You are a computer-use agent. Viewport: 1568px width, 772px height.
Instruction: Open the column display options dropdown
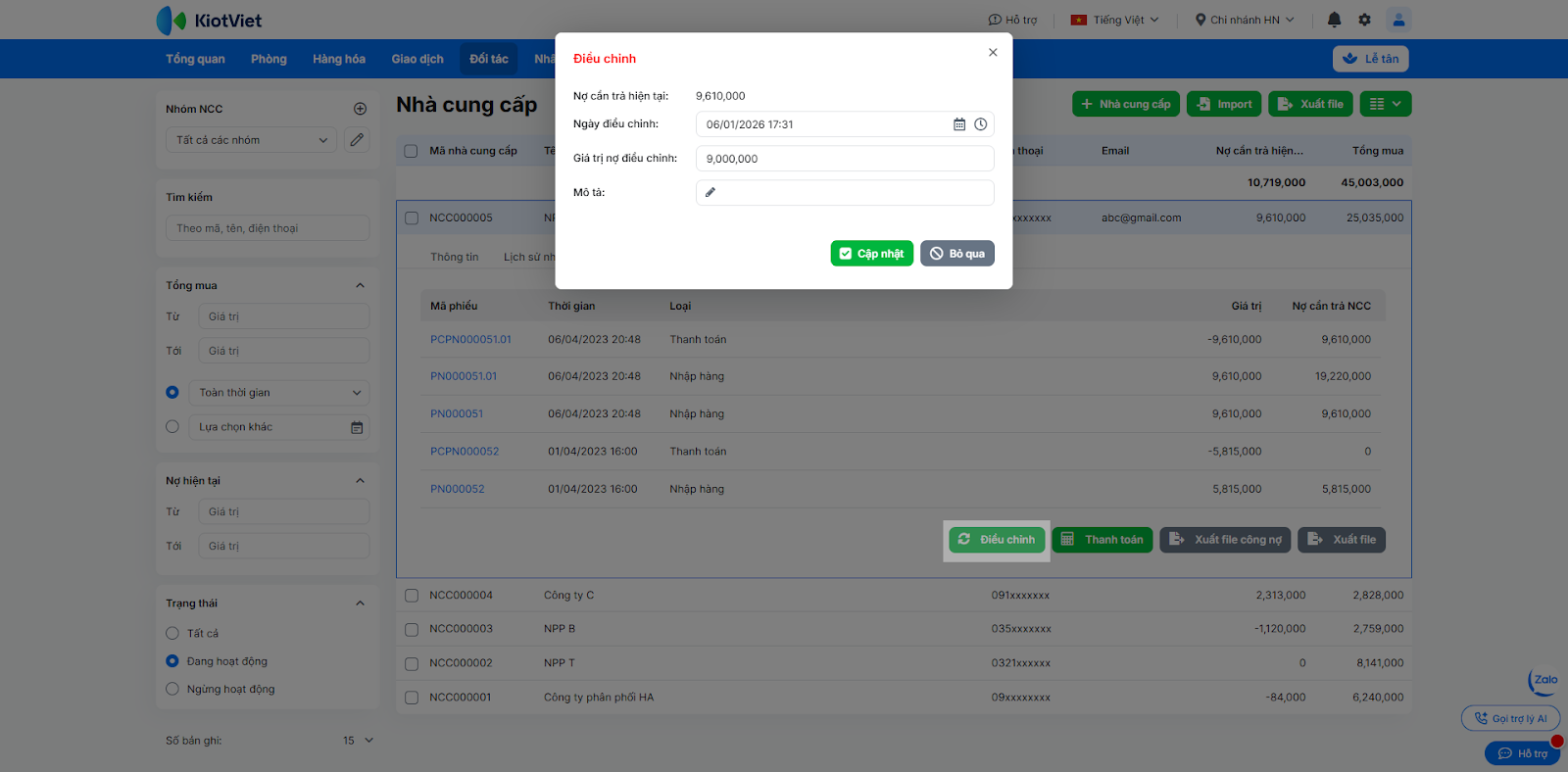point(1386,104)
